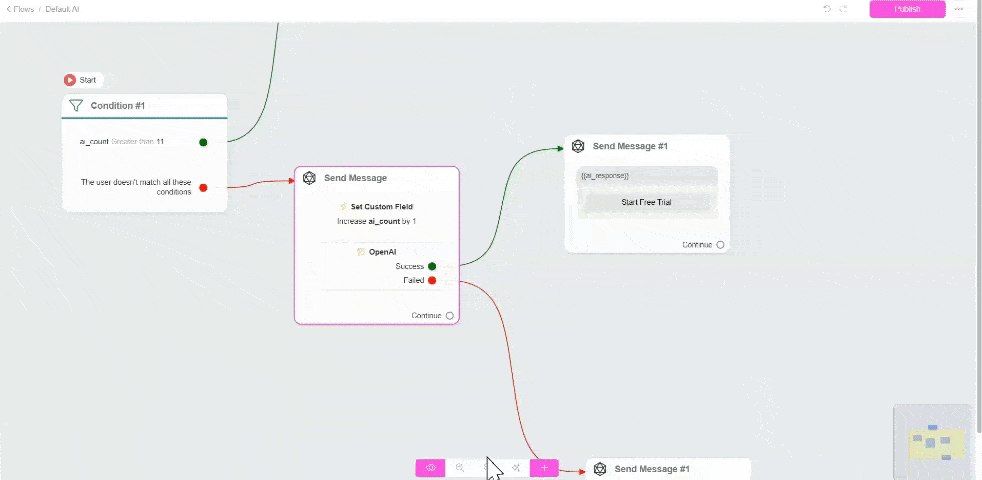Click the Condition #1 funnel icon
The width and height of the screenshot is (982, 480).
pyautogui.click(x=76, y=105)
